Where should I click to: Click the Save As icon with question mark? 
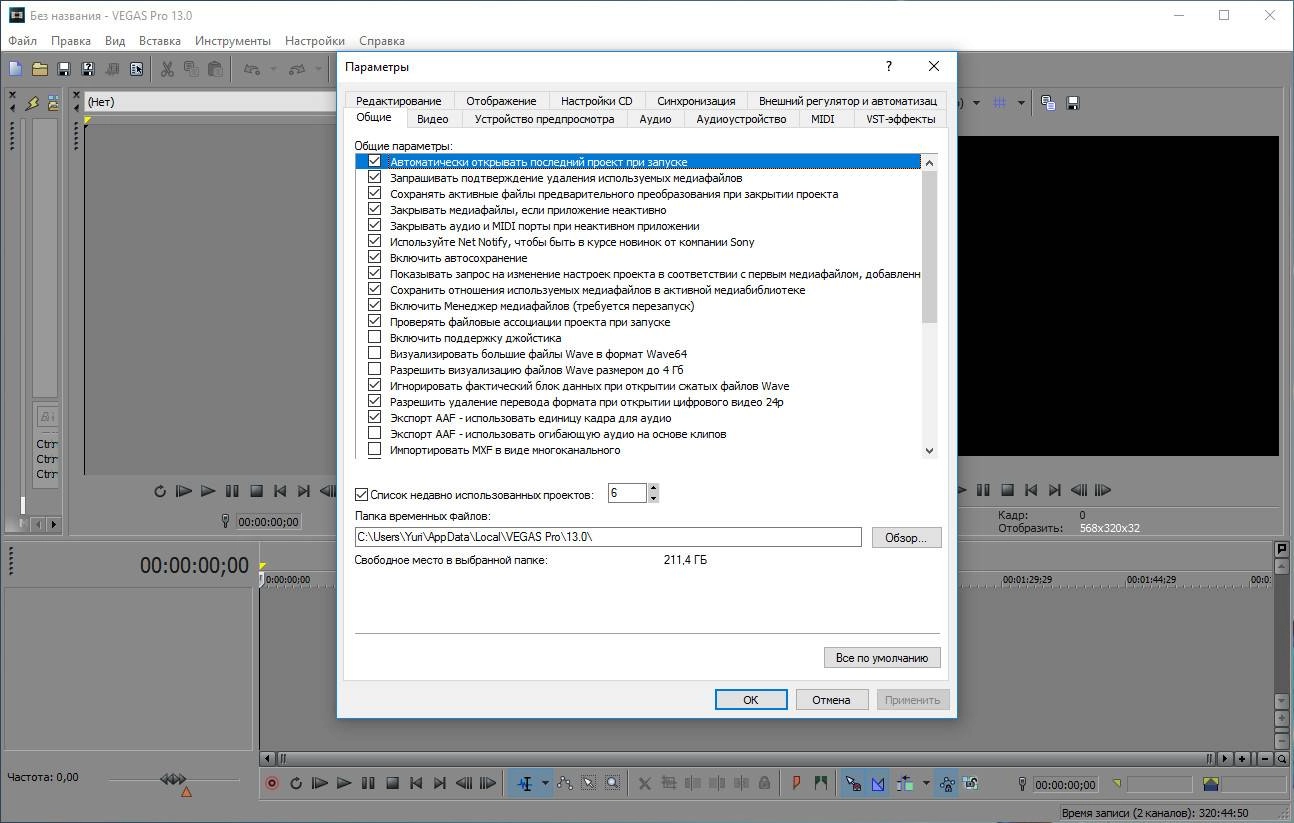tap(88, 69)
